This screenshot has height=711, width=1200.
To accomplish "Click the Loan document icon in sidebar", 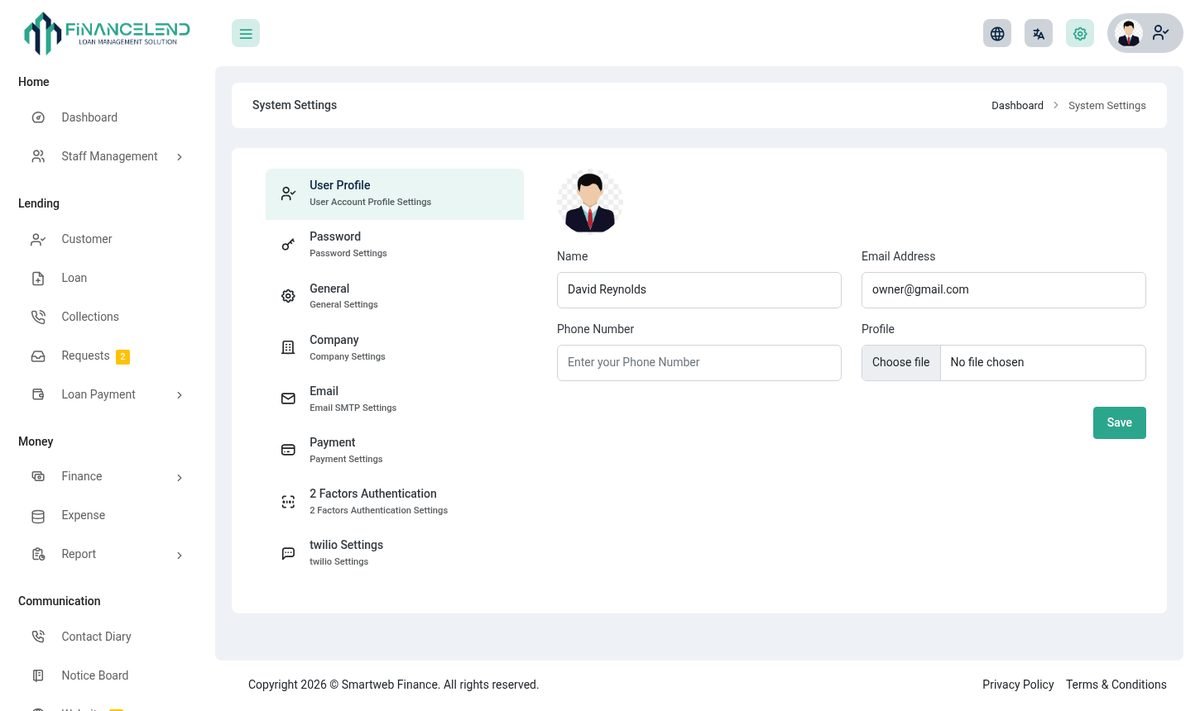I will click(x=38, y=279).
